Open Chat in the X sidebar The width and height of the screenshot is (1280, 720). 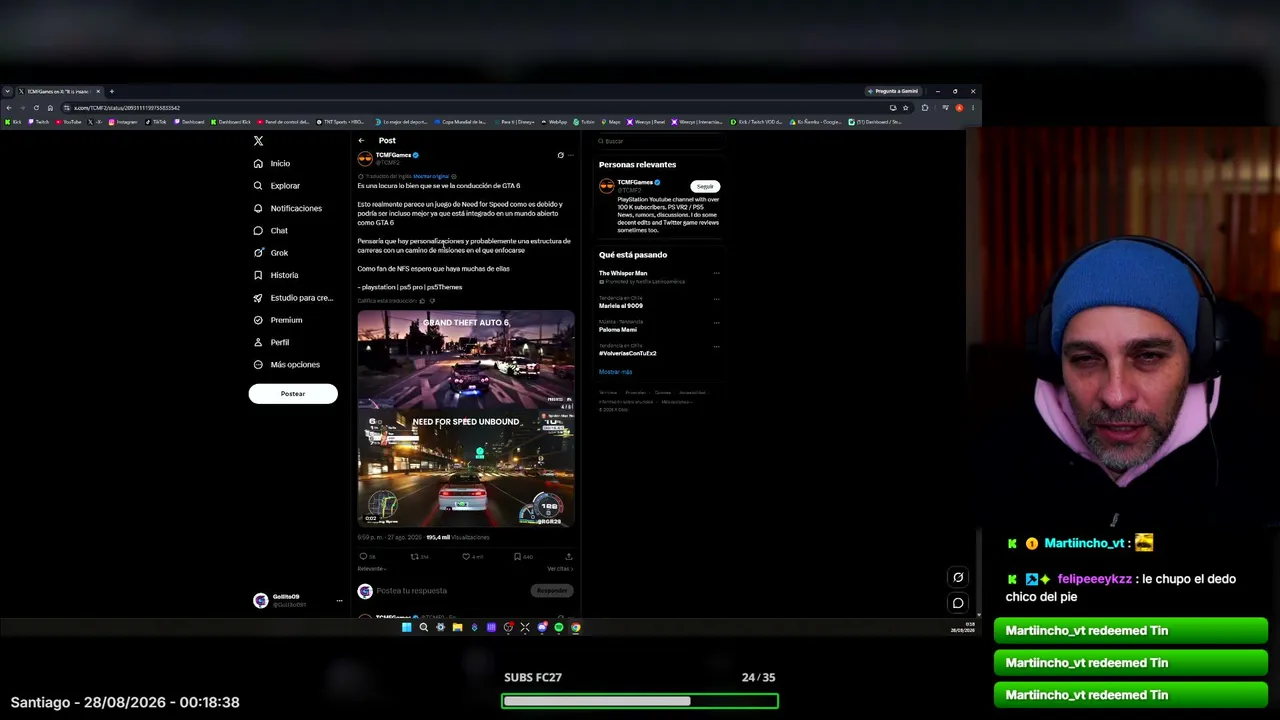click(x=271, y=230)
